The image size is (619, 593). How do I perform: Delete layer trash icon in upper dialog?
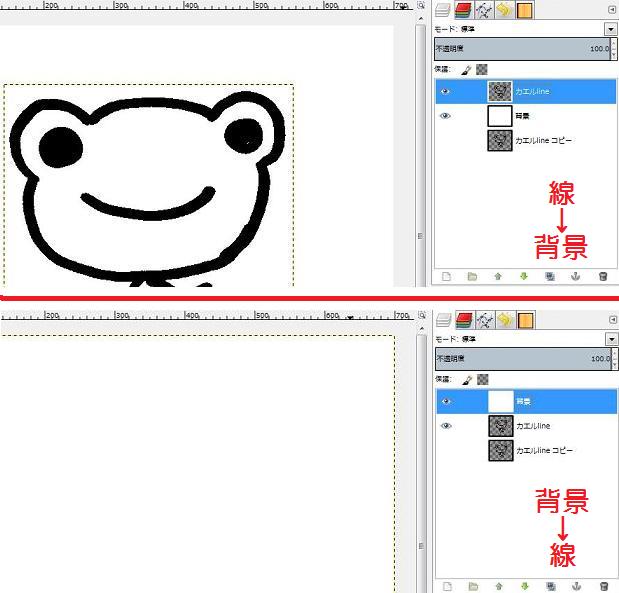(x=602, y=276)
